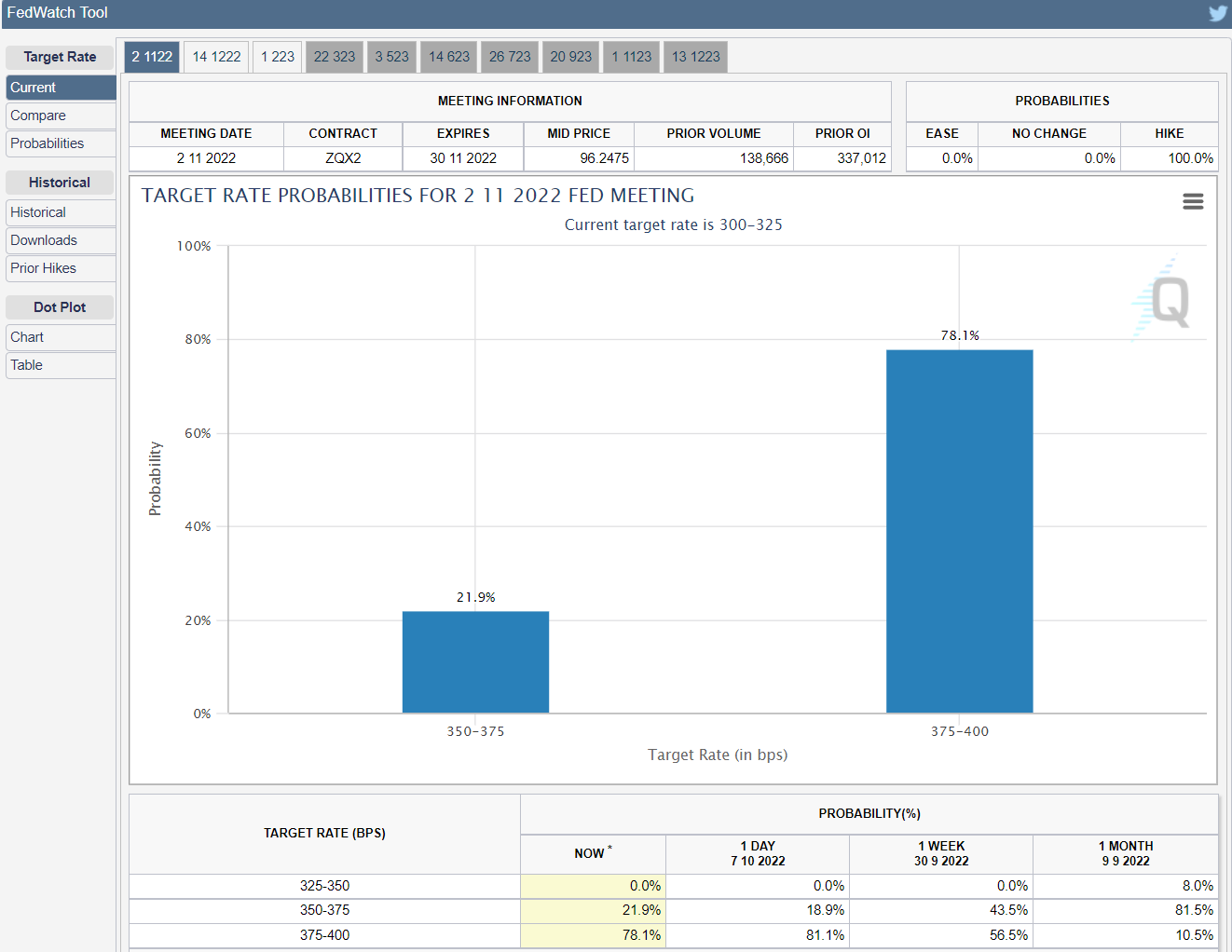Open the Downloads sidebar item
This screenshot has width=1232, height=952.
pyautogui.click(x=61, y=240)
